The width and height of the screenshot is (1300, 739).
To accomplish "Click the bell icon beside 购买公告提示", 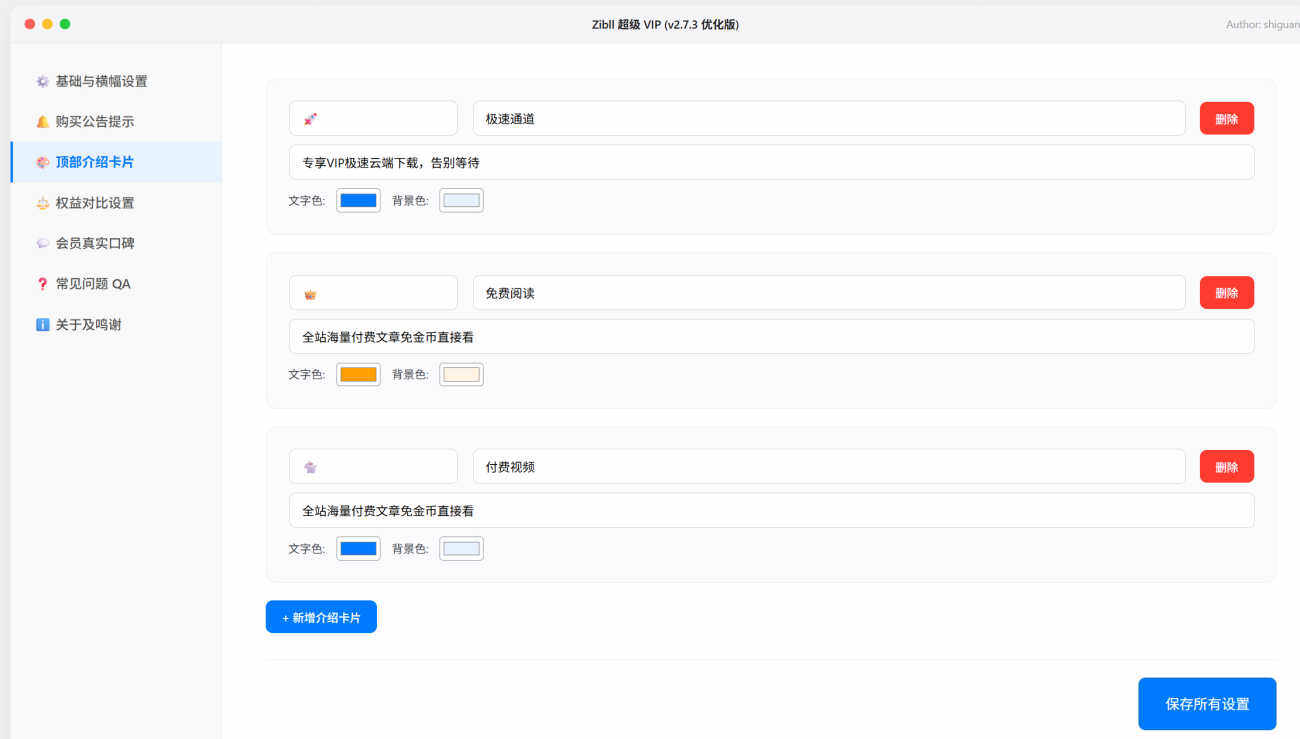I will point(42,122).
